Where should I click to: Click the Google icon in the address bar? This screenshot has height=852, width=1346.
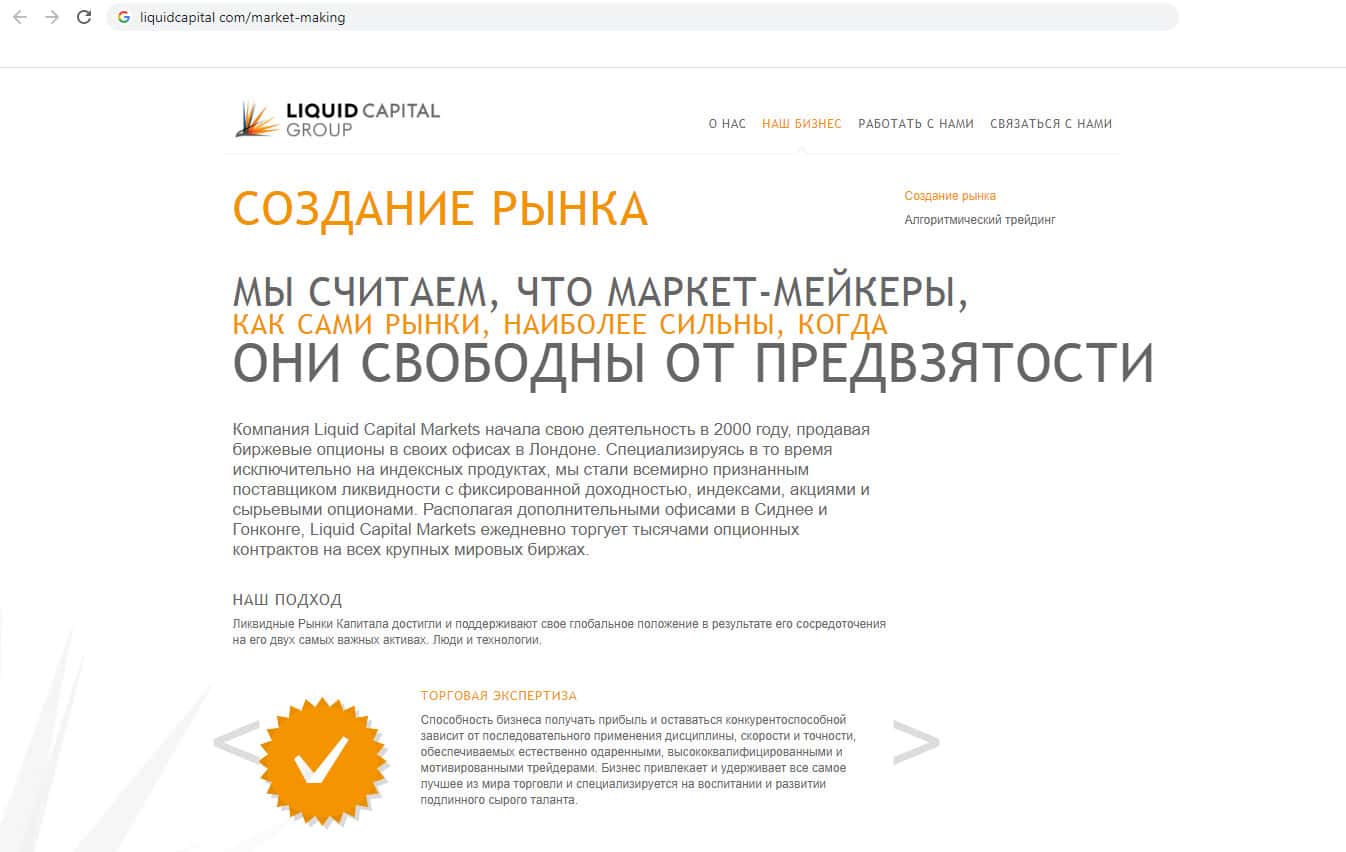click(x=124, y=17)
